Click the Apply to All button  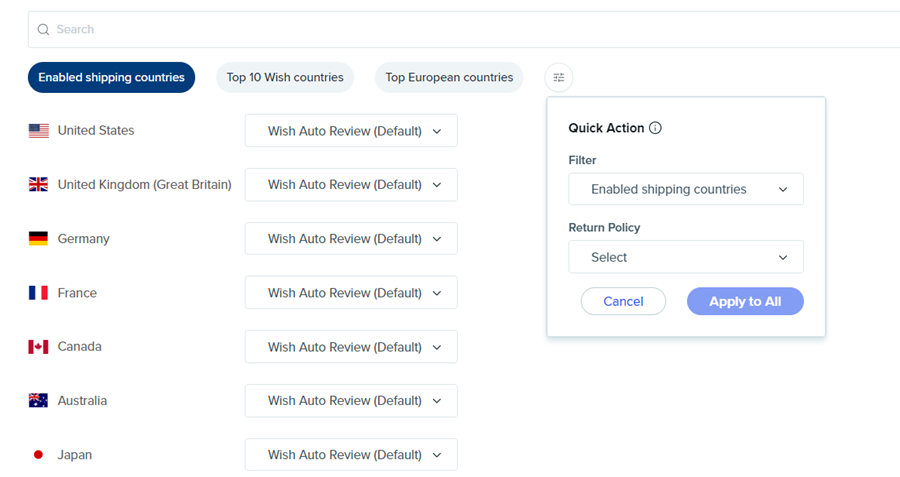pos(745,301)
